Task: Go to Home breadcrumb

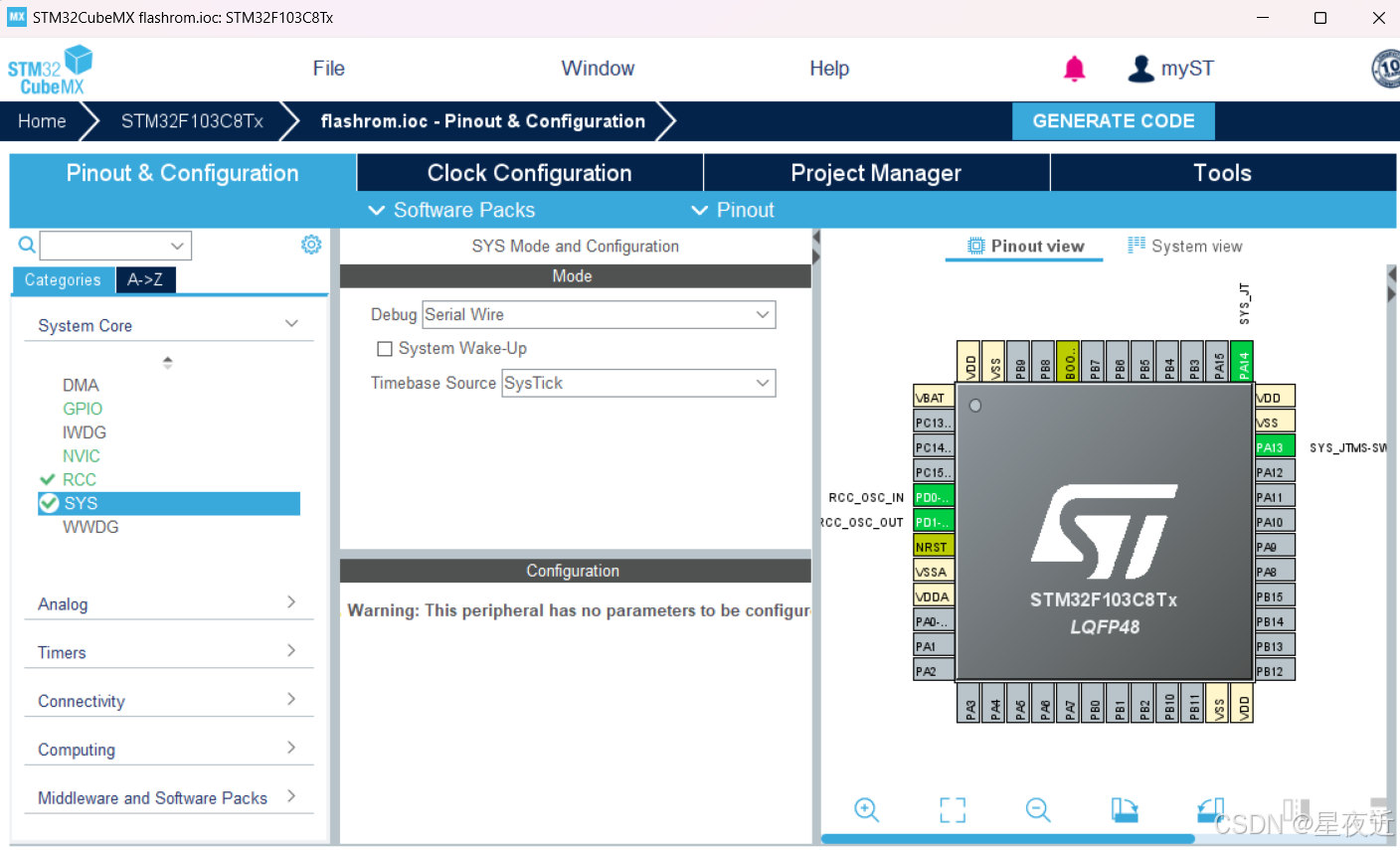Action: coord(42,121)
